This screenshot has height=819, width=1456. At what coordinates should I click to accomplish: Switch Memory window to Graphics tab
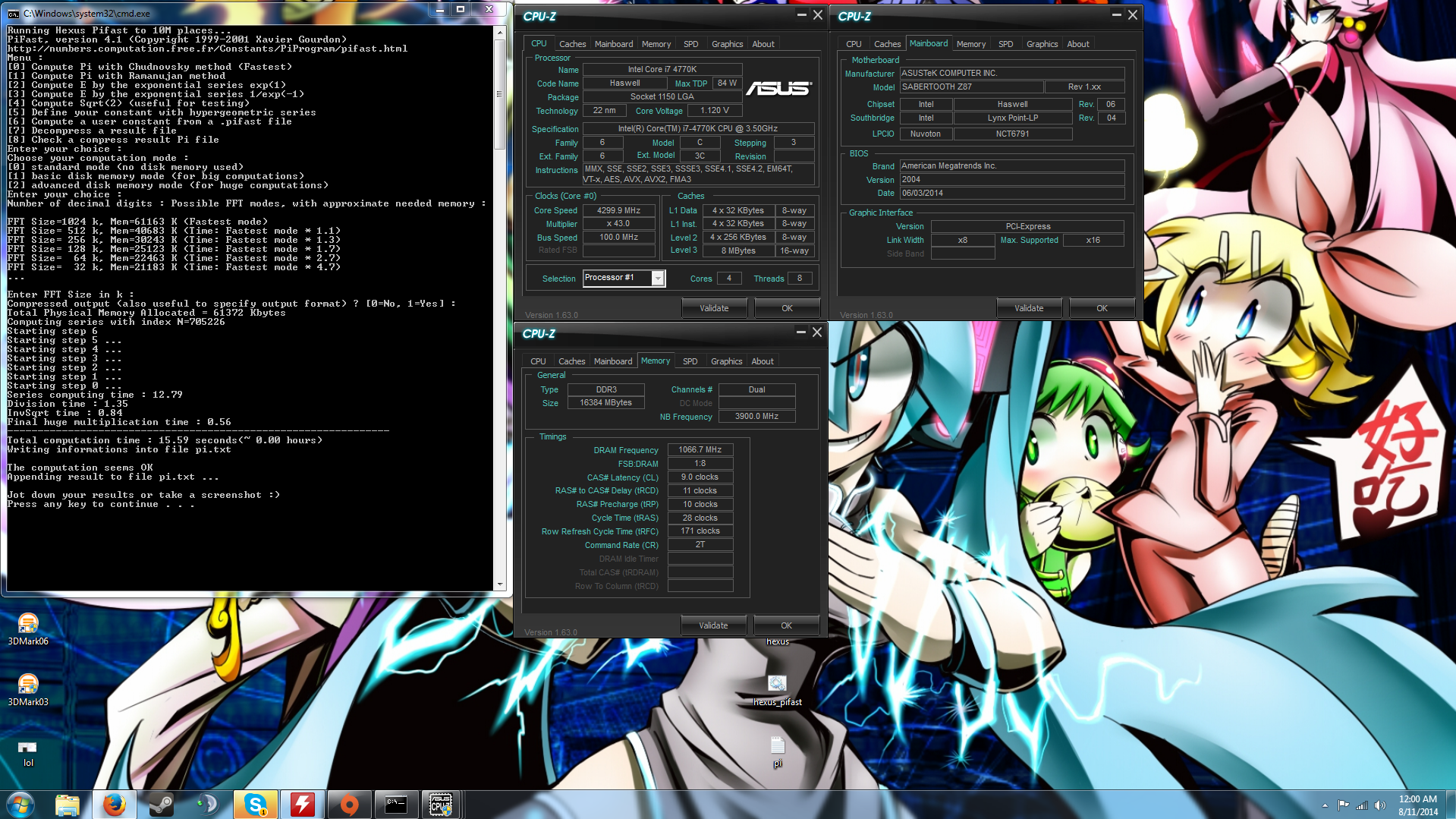coord(726,361)
